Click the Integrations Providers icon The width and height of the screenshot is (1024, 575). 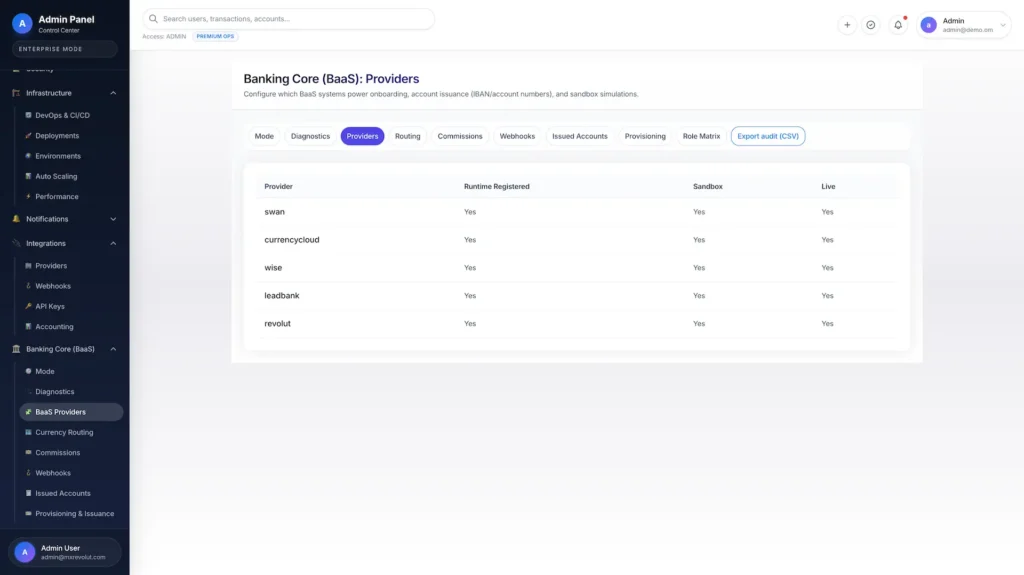[28, 266]
